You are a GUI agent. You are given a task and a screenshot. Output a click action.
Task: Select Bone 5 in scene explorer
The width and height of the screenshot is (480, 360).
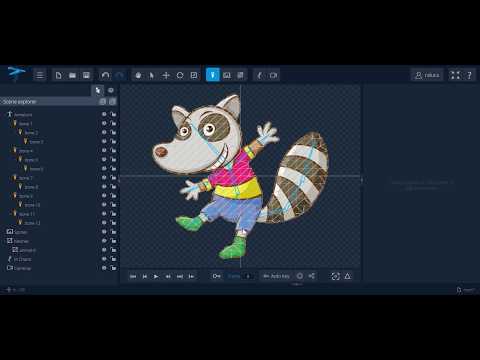[31, 160]
